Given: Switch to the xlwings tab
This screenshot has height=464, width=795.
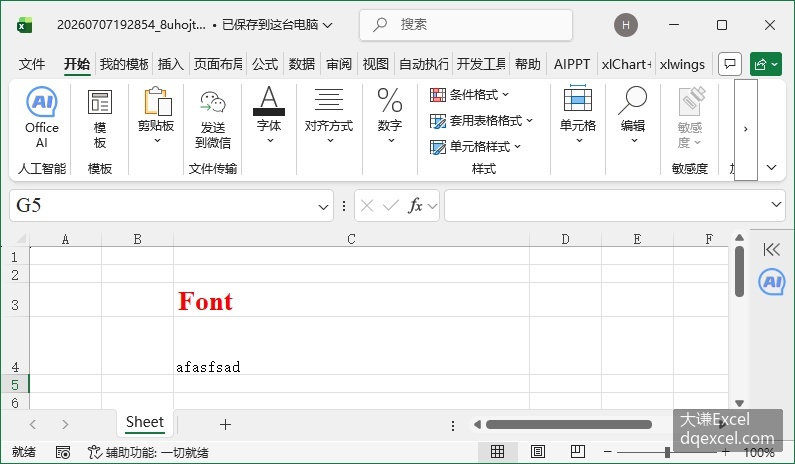Looking at the screenshot, I should 682,64.
